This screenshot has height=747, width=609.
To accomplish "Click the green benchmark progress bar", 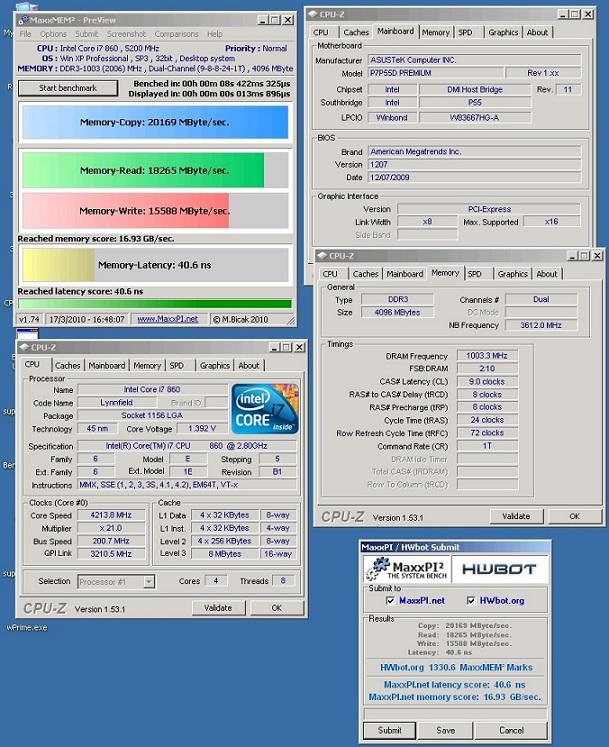I will pyautogui.click(x=155, y=304).
